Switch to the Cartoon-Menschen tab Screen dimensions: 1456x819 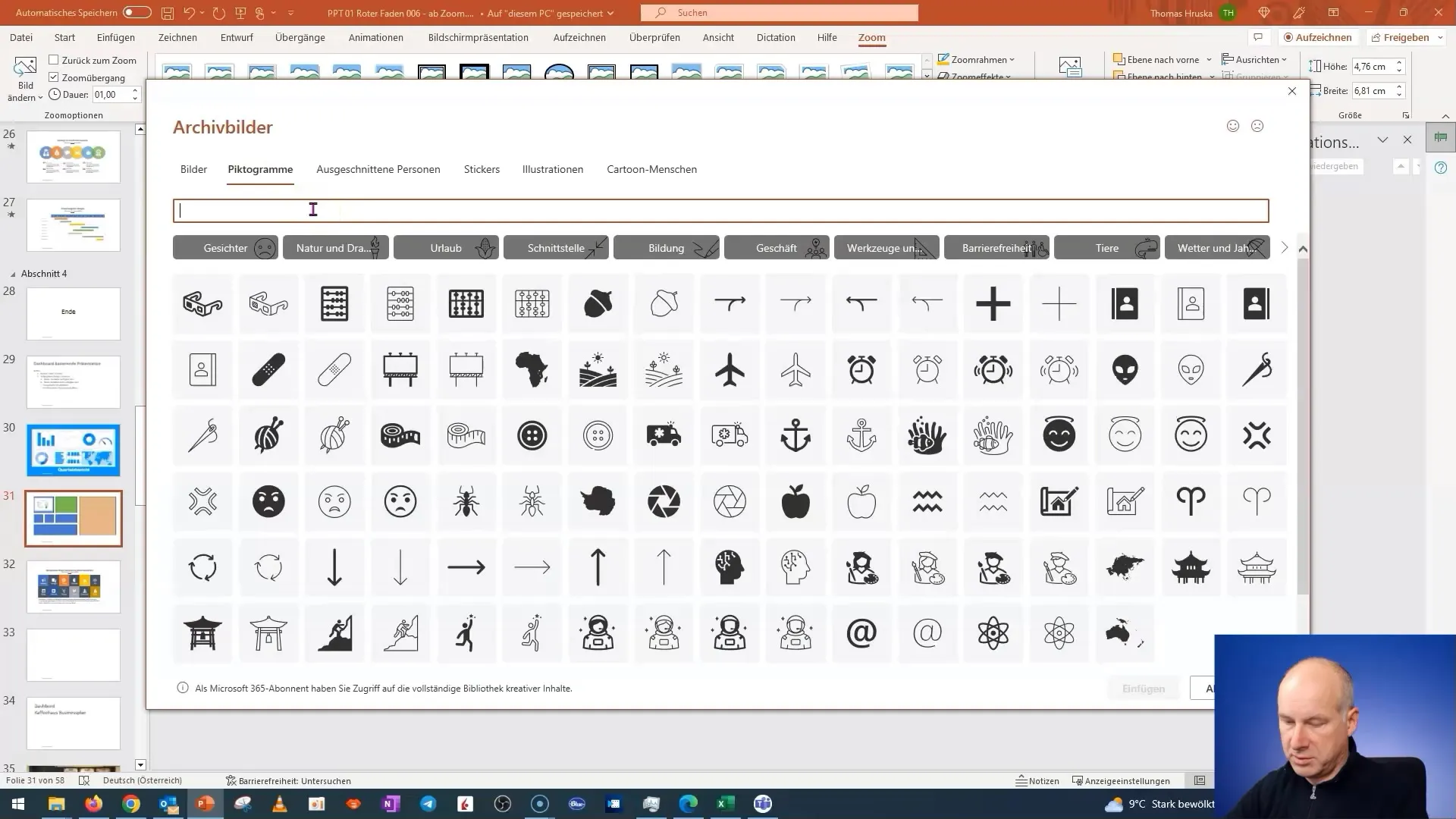(x=651, y=169)
